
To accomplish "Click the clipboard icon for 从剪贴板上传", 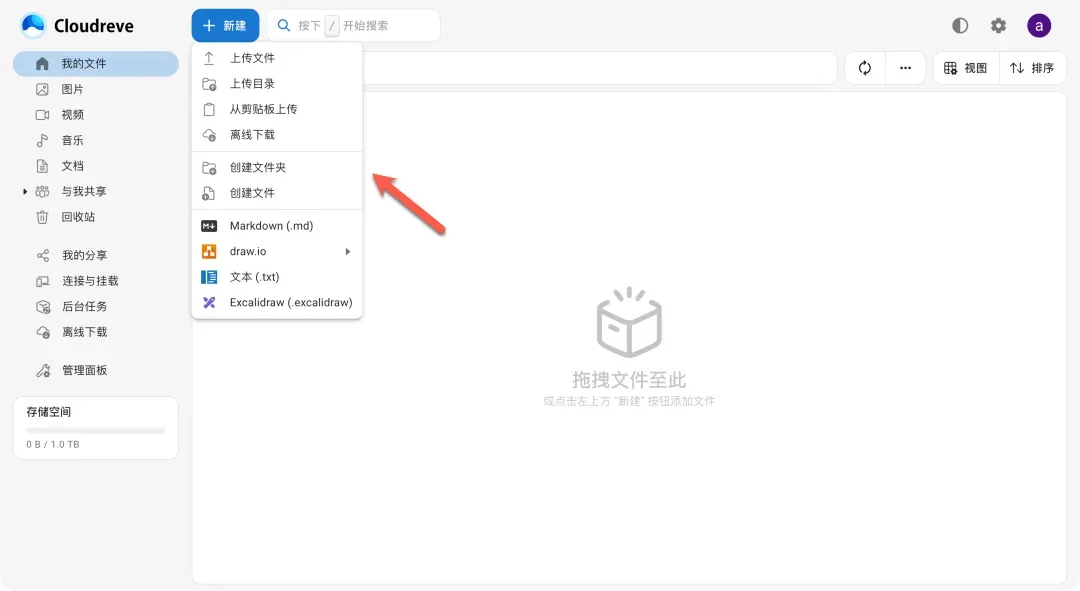I will click(x=209, y=110).
